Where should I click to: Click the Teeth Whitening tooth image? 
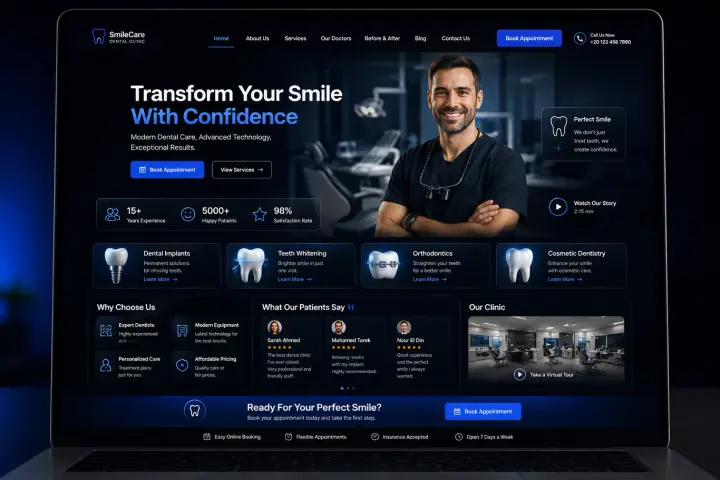tap(251, 265)
